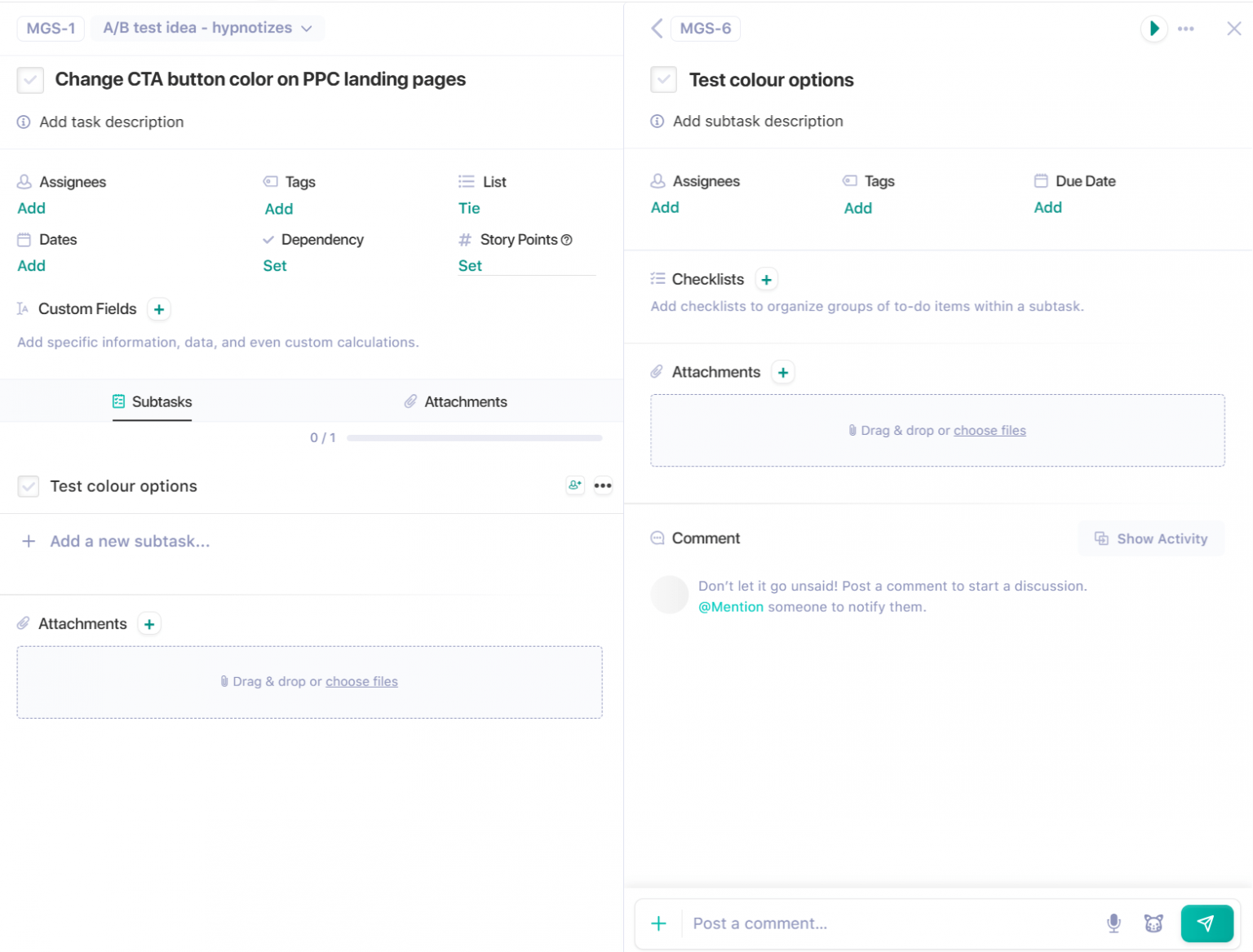This screenshot has width=1253, height=952.
Task: Add a custom field with plus icon
Action: click(x=159, y=309)
